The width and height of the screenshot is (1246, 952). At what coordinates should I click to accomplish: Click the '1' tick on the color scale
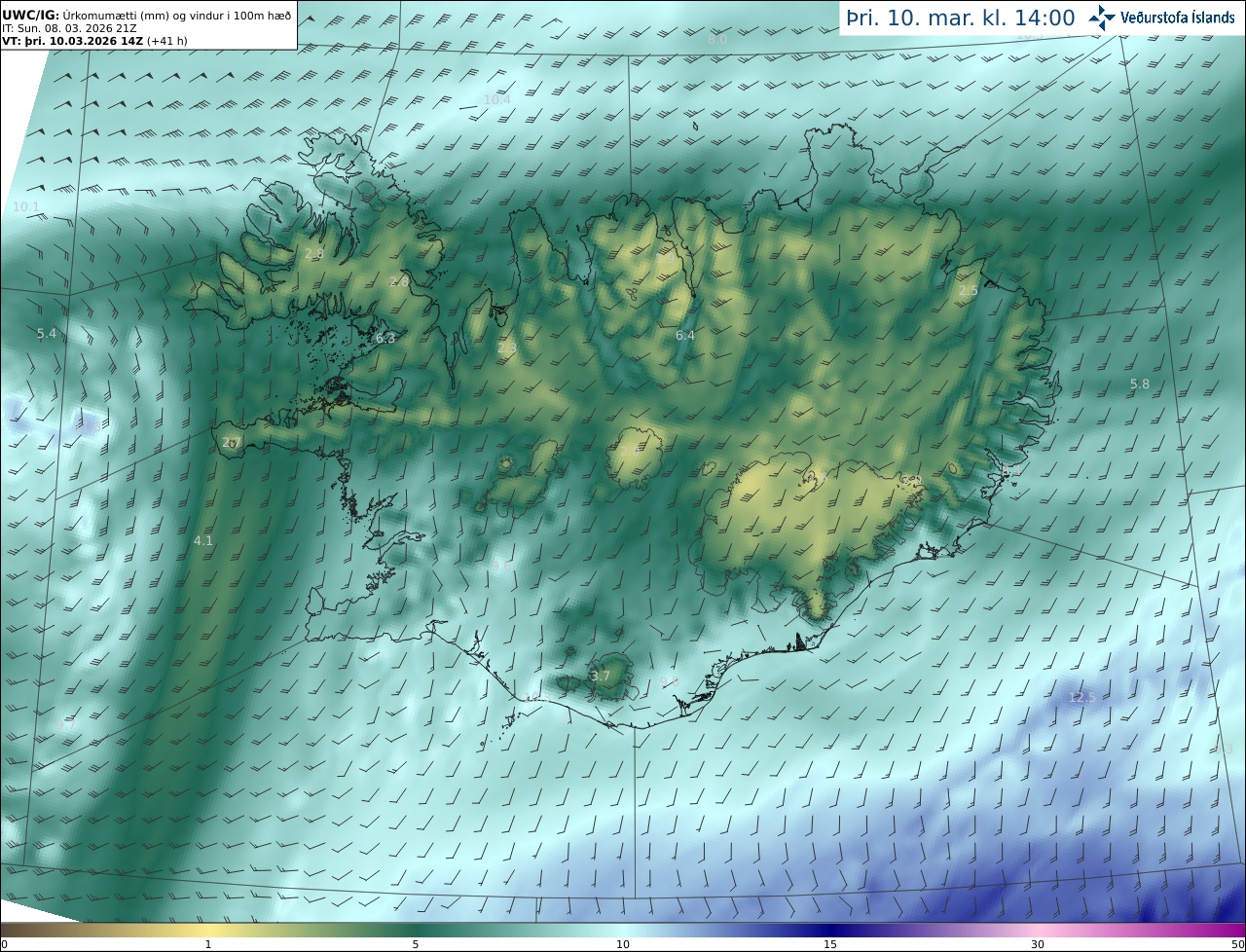(208, 944)
